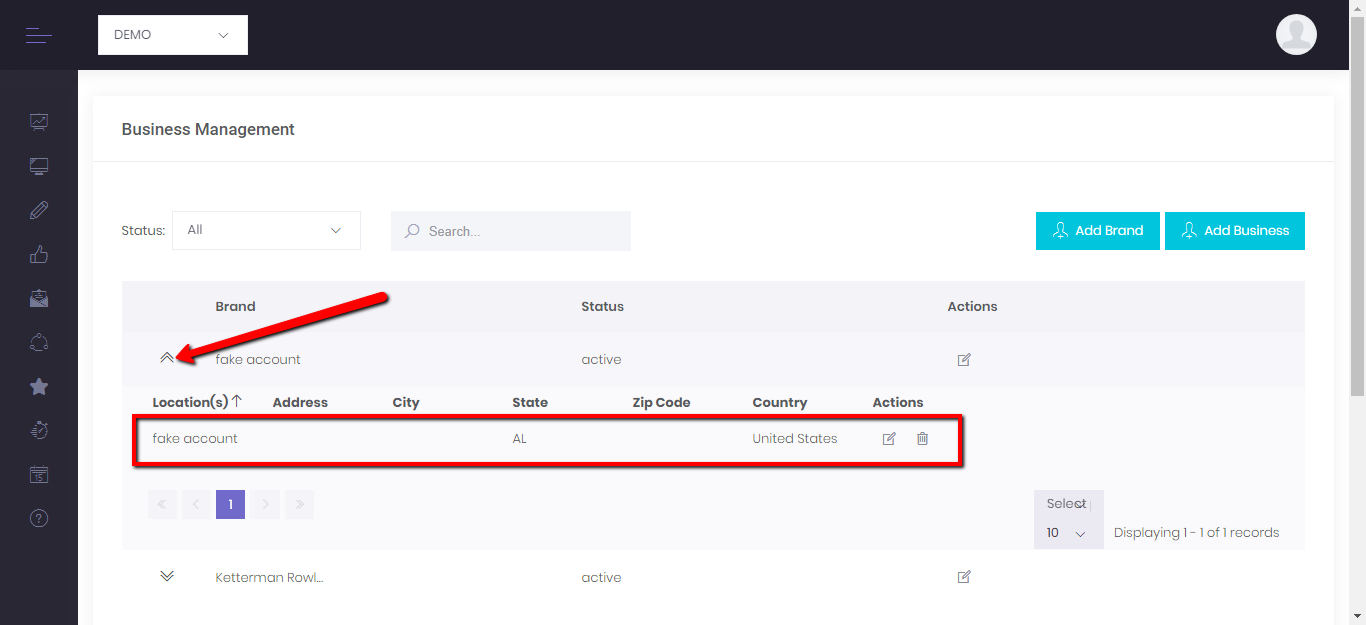1366x625 pixels.
Task: Click the pencil icon in the sidebar
Action: [x=39, y=210]
